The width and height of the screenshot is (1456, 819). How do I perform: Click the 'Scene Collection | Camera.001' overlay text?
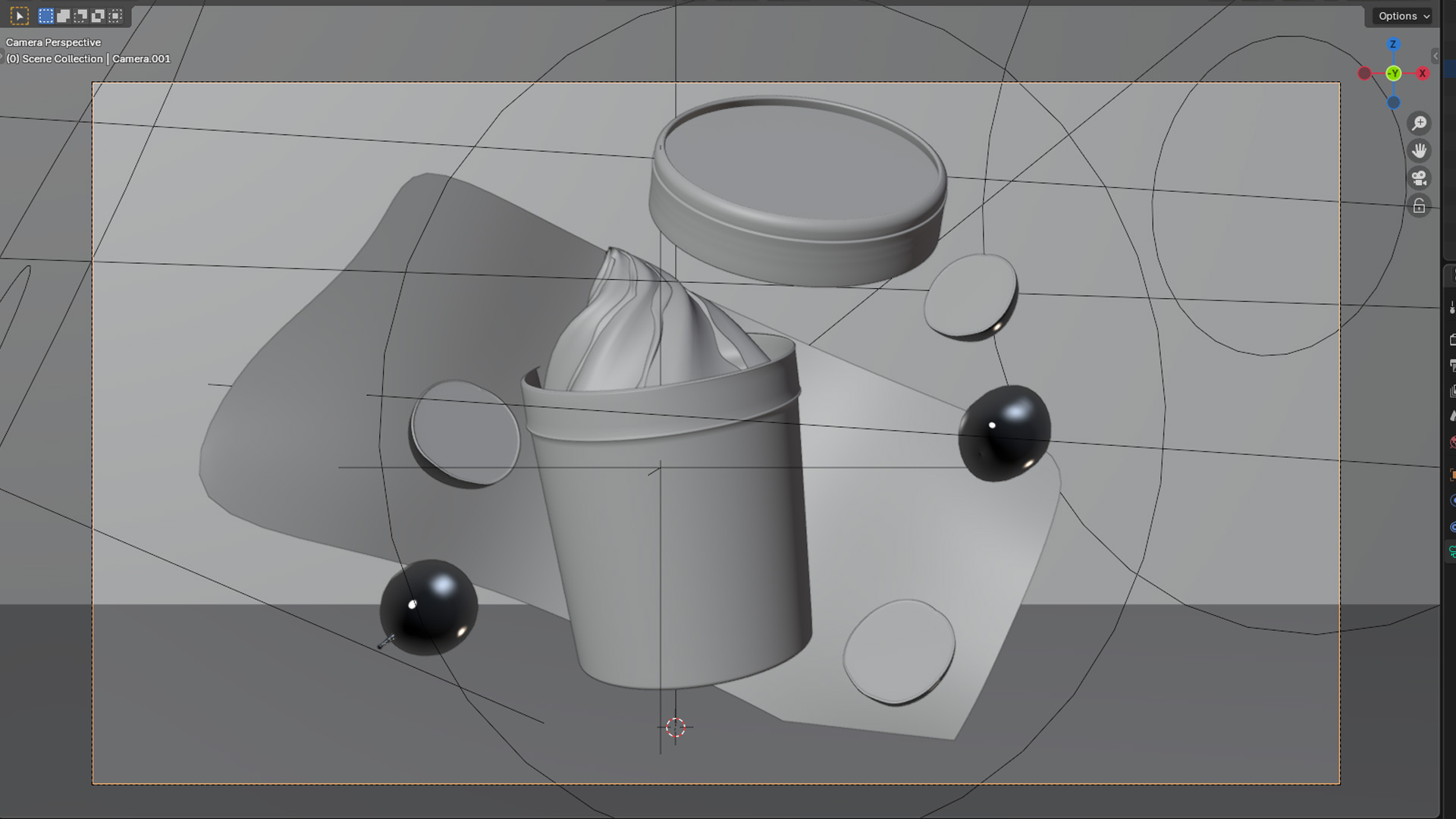tap(96, 59)
